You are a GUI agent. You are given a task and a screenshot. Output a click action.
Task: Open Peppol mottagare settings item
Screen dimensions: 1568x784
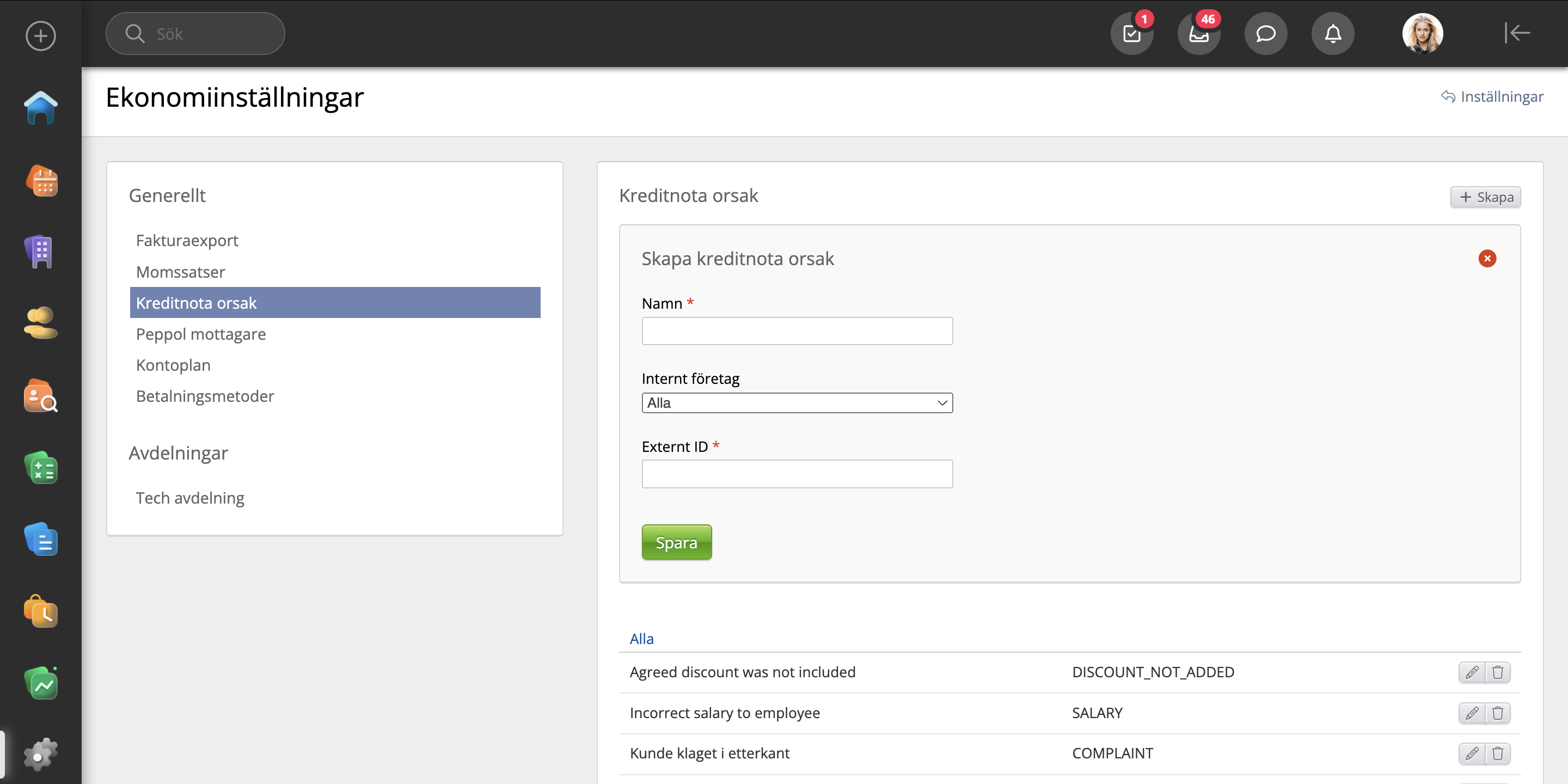(x=201, y=334)
